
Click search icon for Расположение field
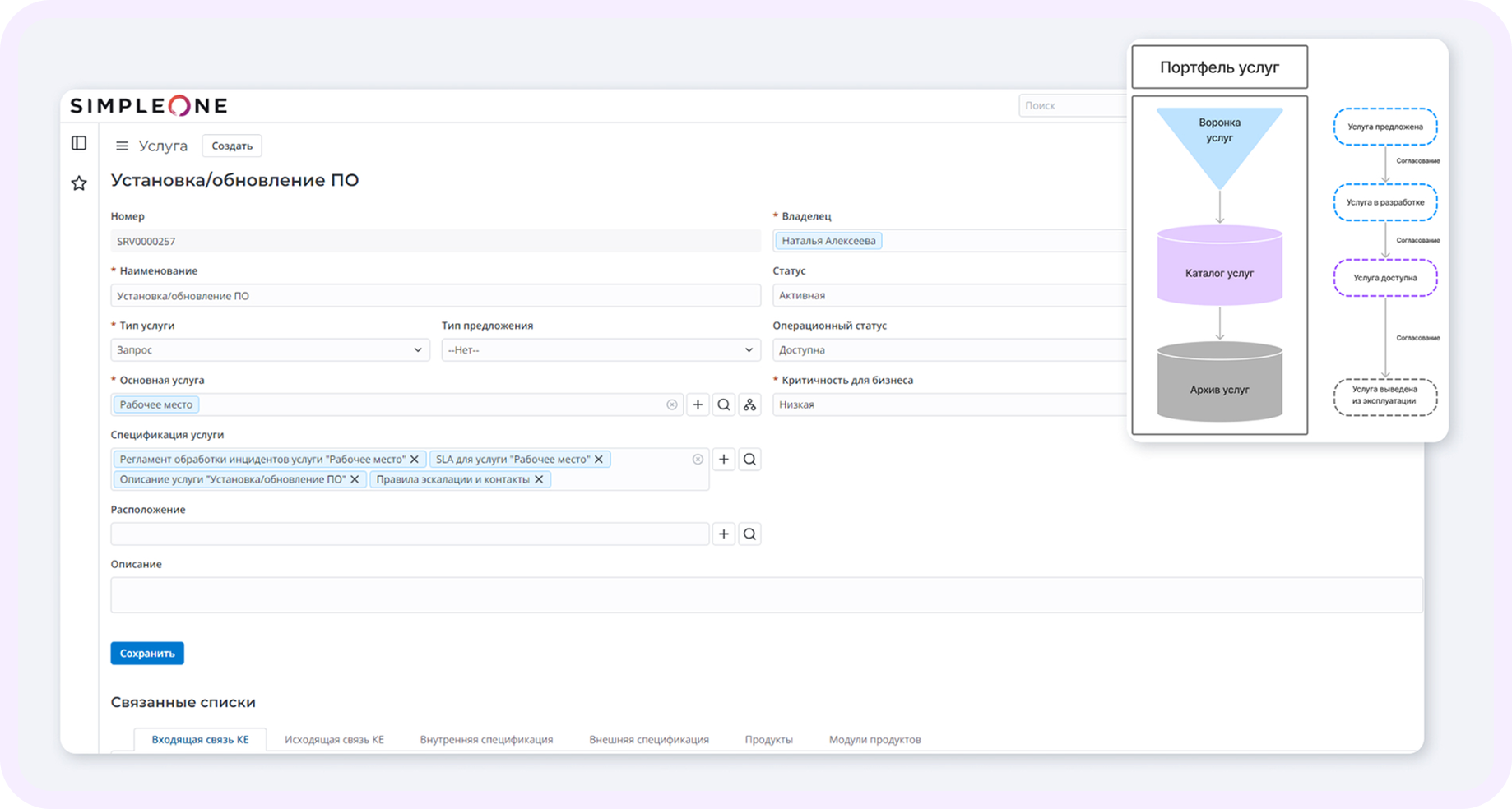(749, 534)
